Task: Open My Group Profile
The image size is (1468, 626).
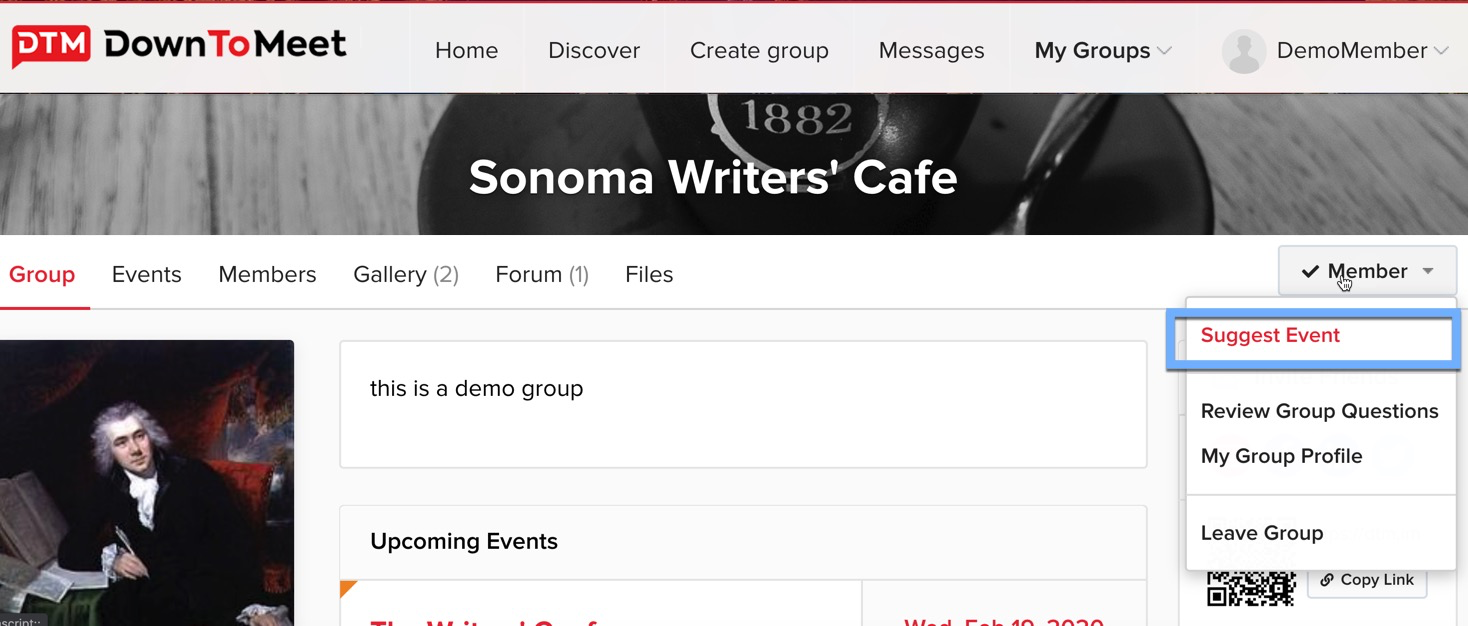Action: (x=1281, y=456)
